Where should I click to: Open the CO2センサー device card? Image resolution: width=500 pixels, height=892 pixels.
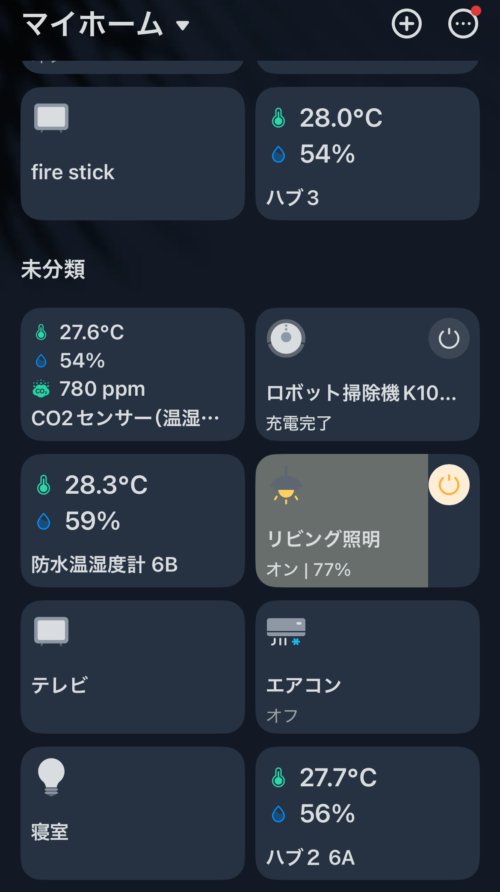tap(133, 374)
